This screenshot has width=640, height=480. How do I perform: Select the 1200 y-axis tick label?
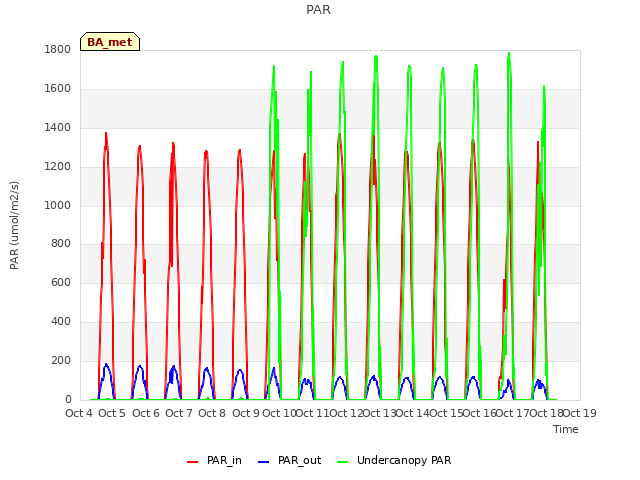[58, 167]
